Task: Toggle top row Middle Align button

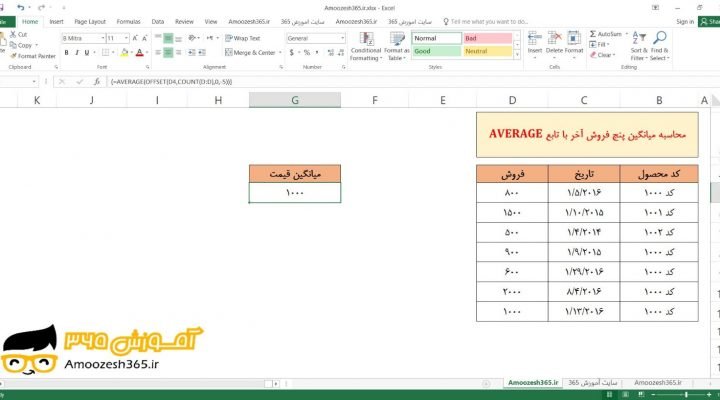Action: click(169, 39)
